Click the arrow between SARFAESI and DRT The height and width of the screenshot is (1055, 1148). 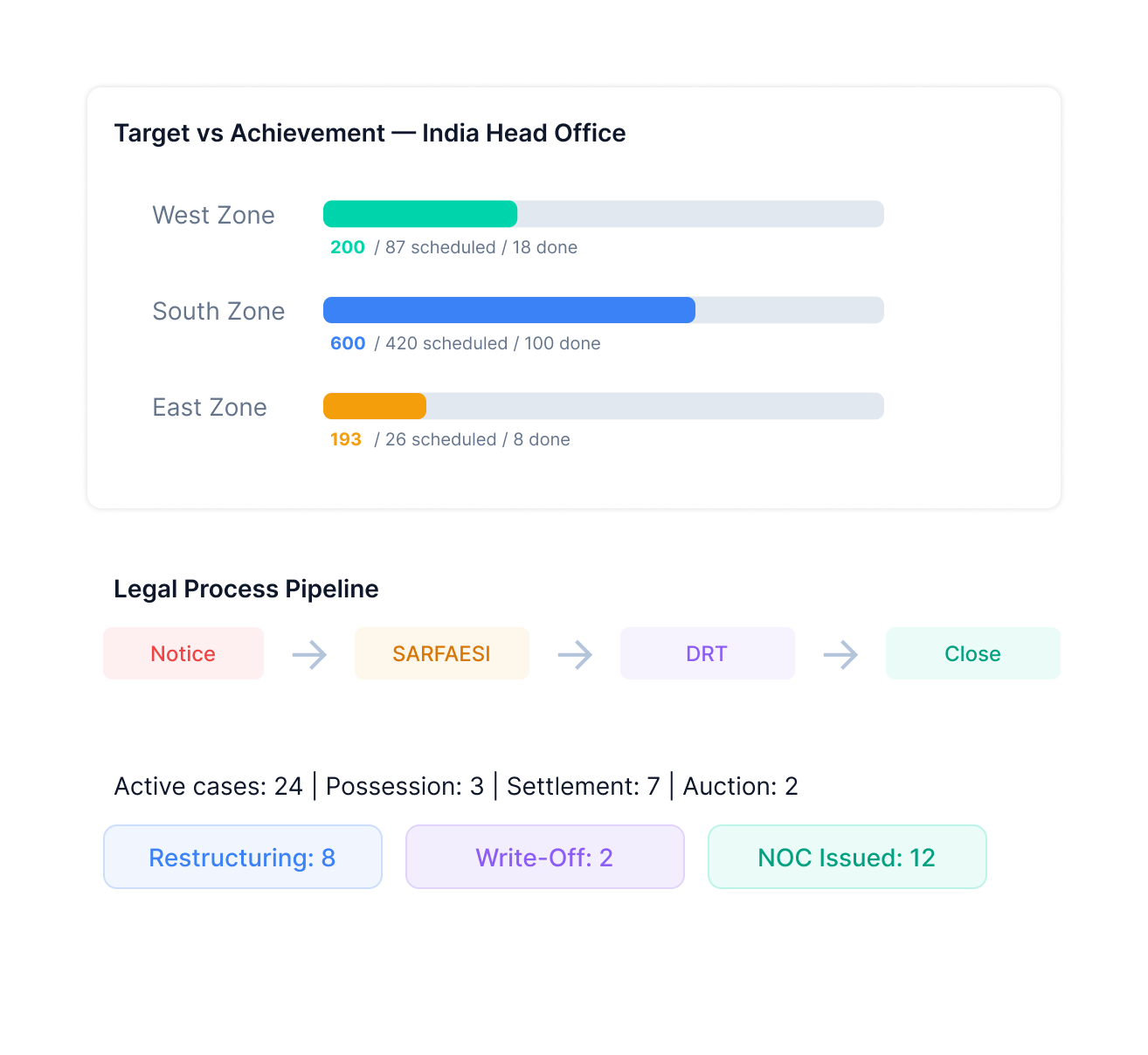click(575, 654)
